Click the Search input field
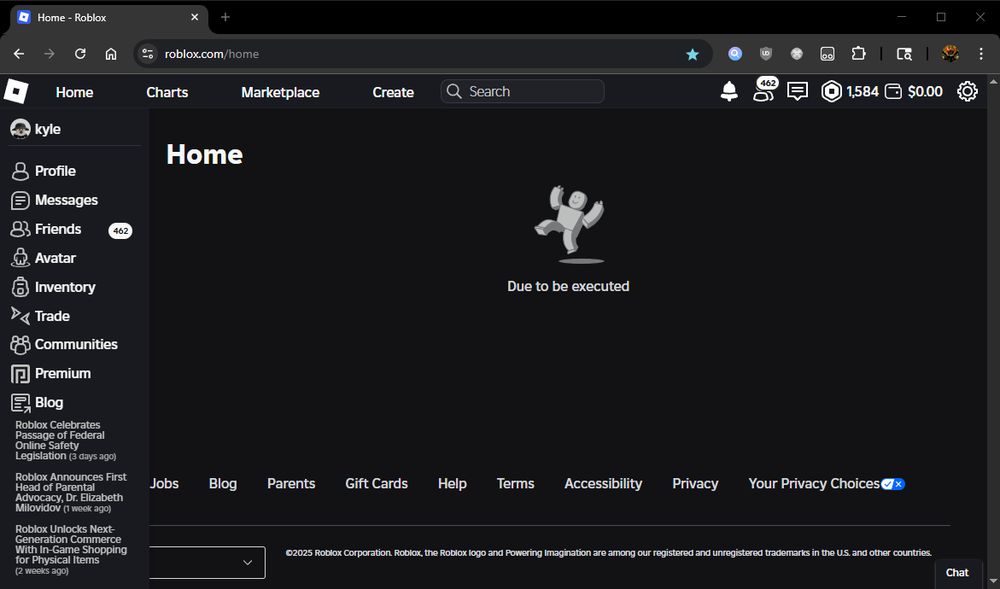Screen dimensions: 1000x589 pyautogui.click(x=522, y=91)
